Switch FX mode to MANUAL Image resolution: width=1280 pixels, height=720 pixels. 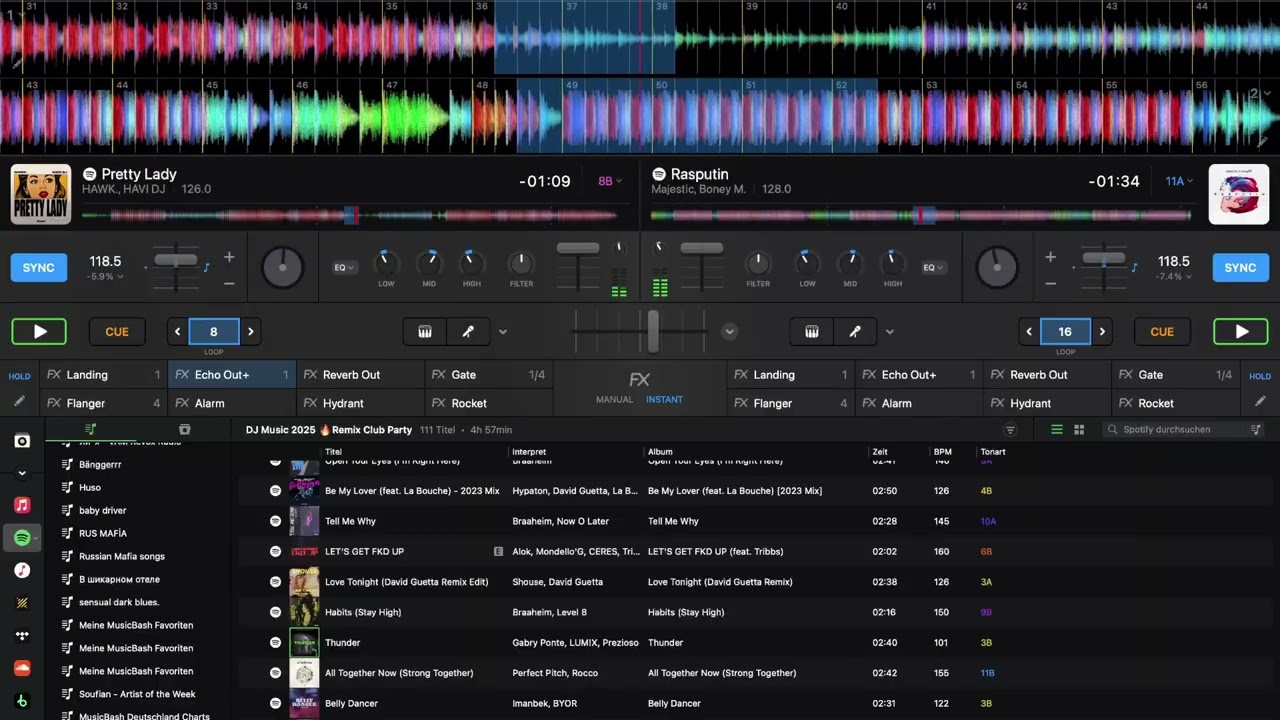(614, 400)
